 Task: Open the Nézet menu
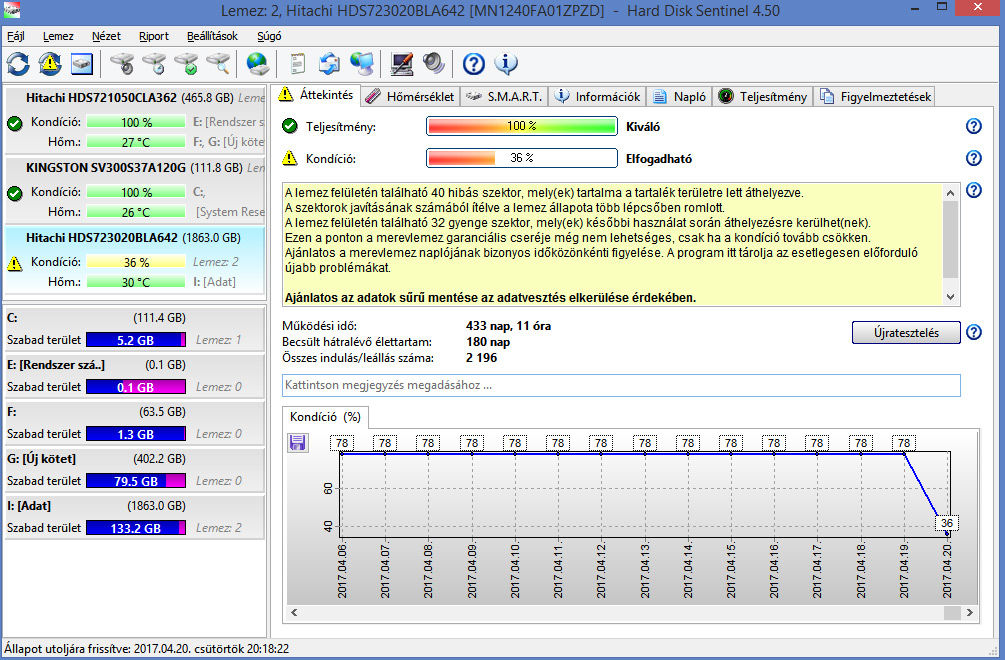(x=106, y=36)
